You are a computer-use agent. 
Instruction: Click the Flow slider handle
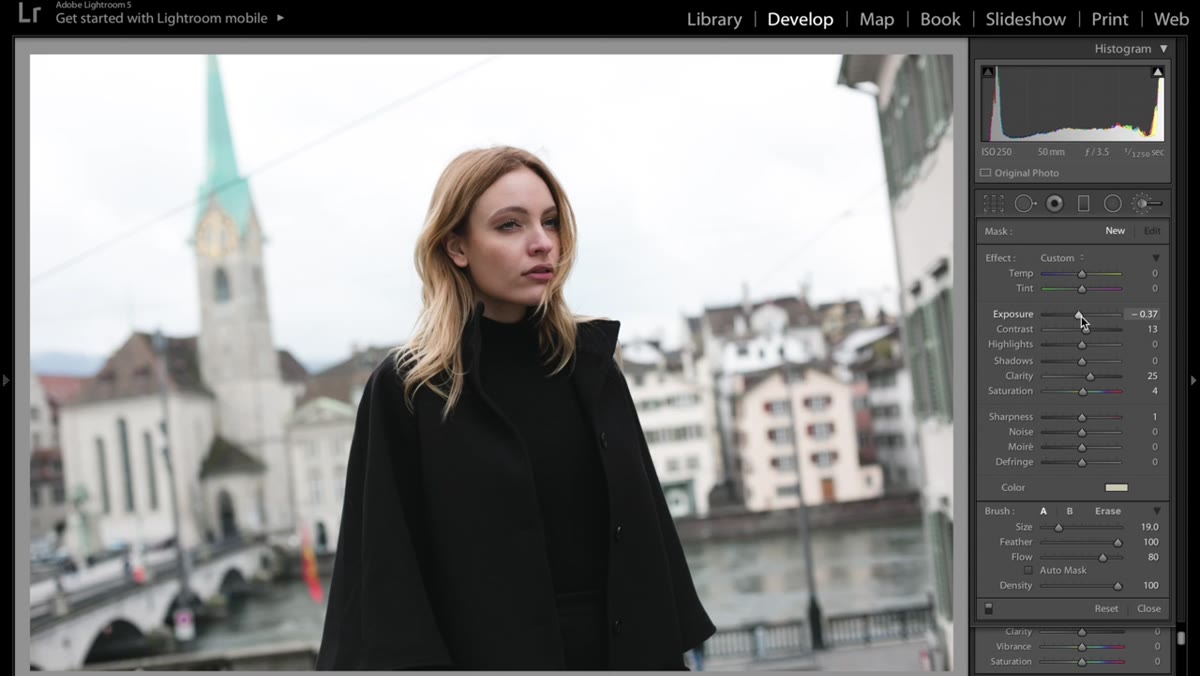1103,557
